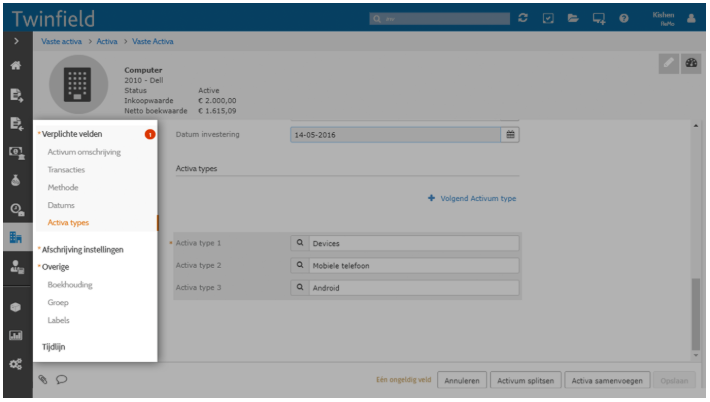
Task: Open the settings gears in sidebar
Action: click(x=16, y=364)
